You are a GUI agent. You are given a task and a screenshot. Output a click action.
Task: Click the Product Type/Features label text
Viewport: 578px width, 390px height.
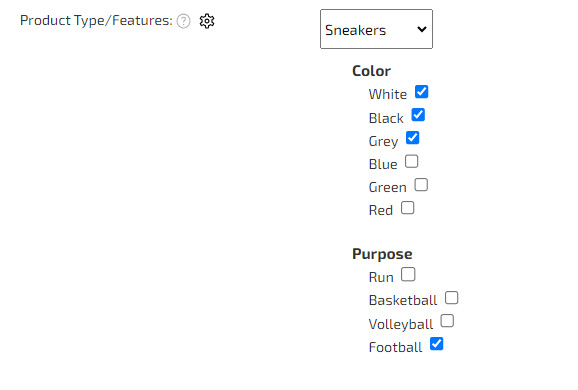(x=96, y=21)
